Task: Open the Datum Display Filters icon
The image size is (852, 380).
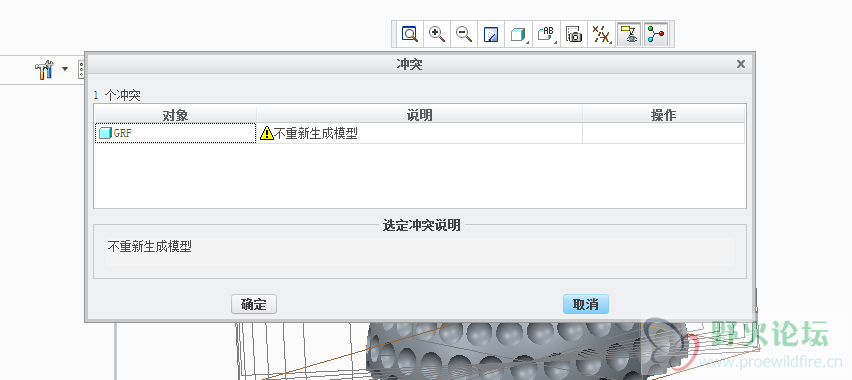Action: click(x=601, y=35)
